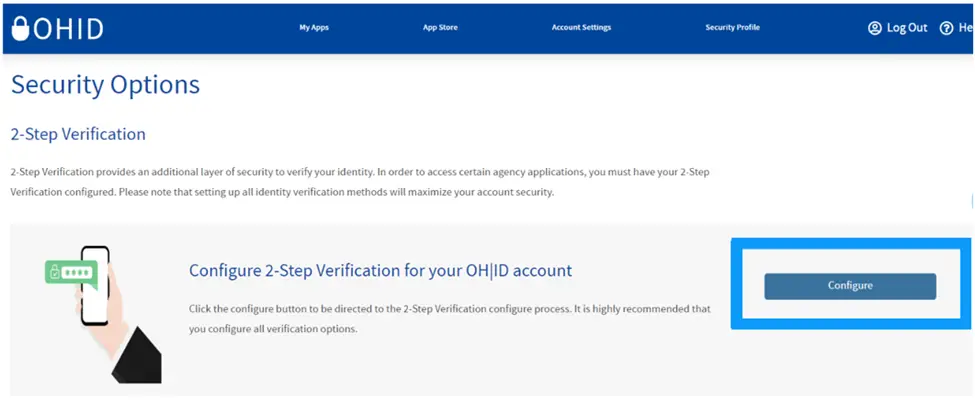Click the OHID padlock logo
975x402 pixels.
pyautogui.click(x=57, y=29)
